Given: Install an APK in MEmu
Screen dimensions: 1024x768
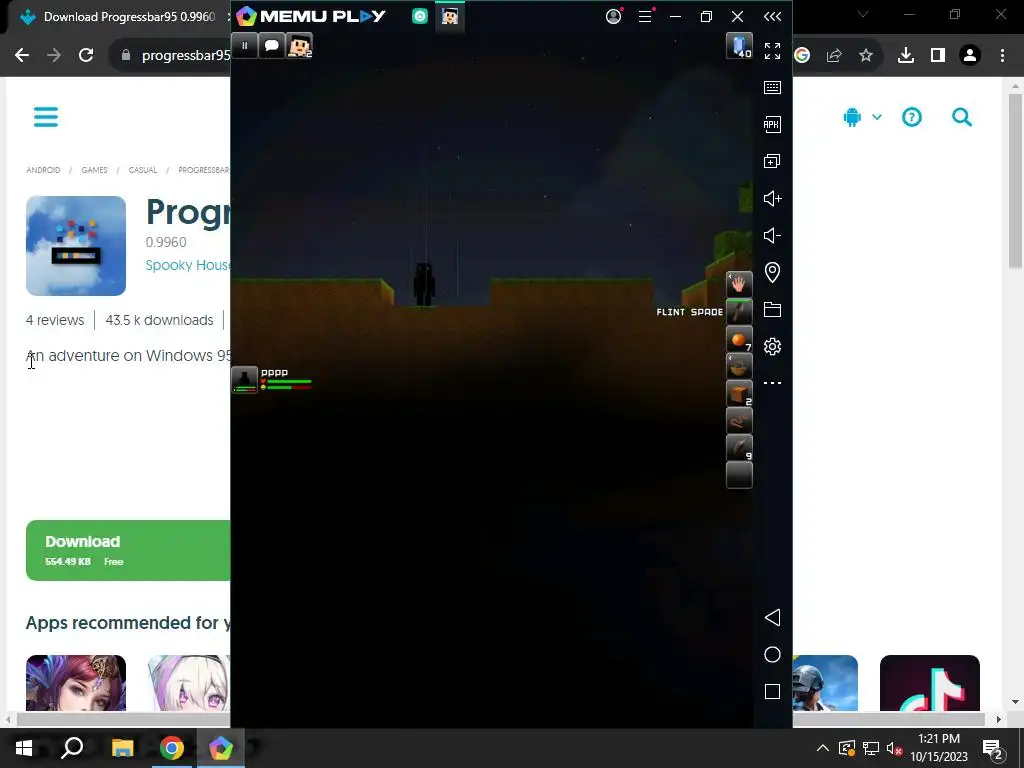Looking at the screenshot, I should [x=773, y=124].
